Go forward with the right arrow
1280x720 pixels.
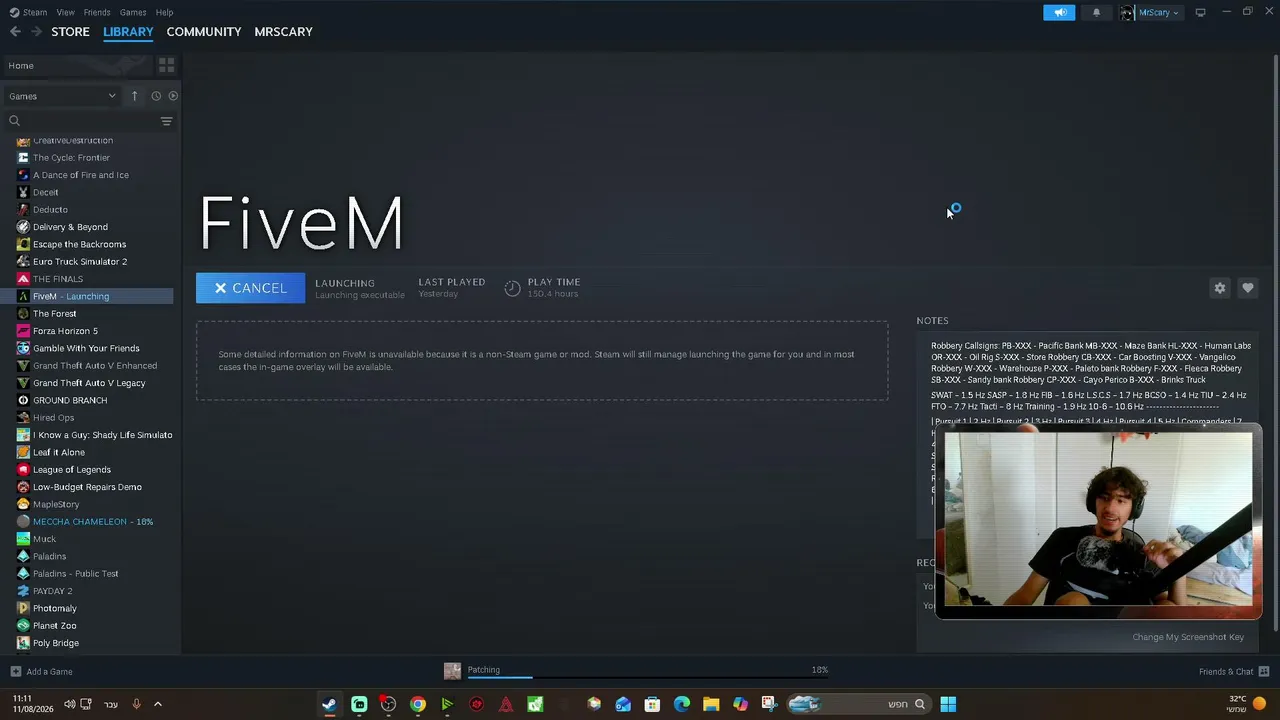coord(36,32)
